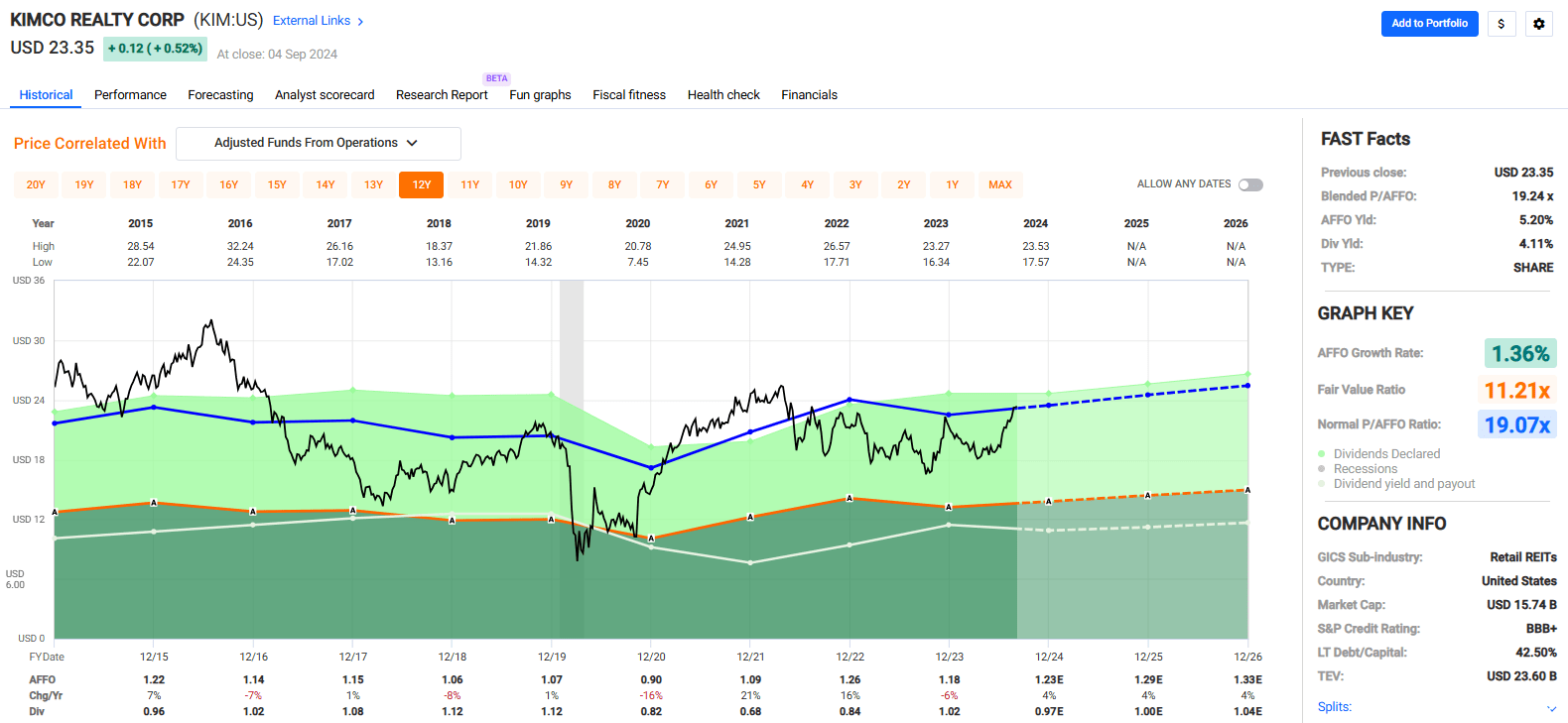
Task: Click the Blended P/AFFO value 19.24 x
Action: pyautogui.click(x=1532, y=196)
